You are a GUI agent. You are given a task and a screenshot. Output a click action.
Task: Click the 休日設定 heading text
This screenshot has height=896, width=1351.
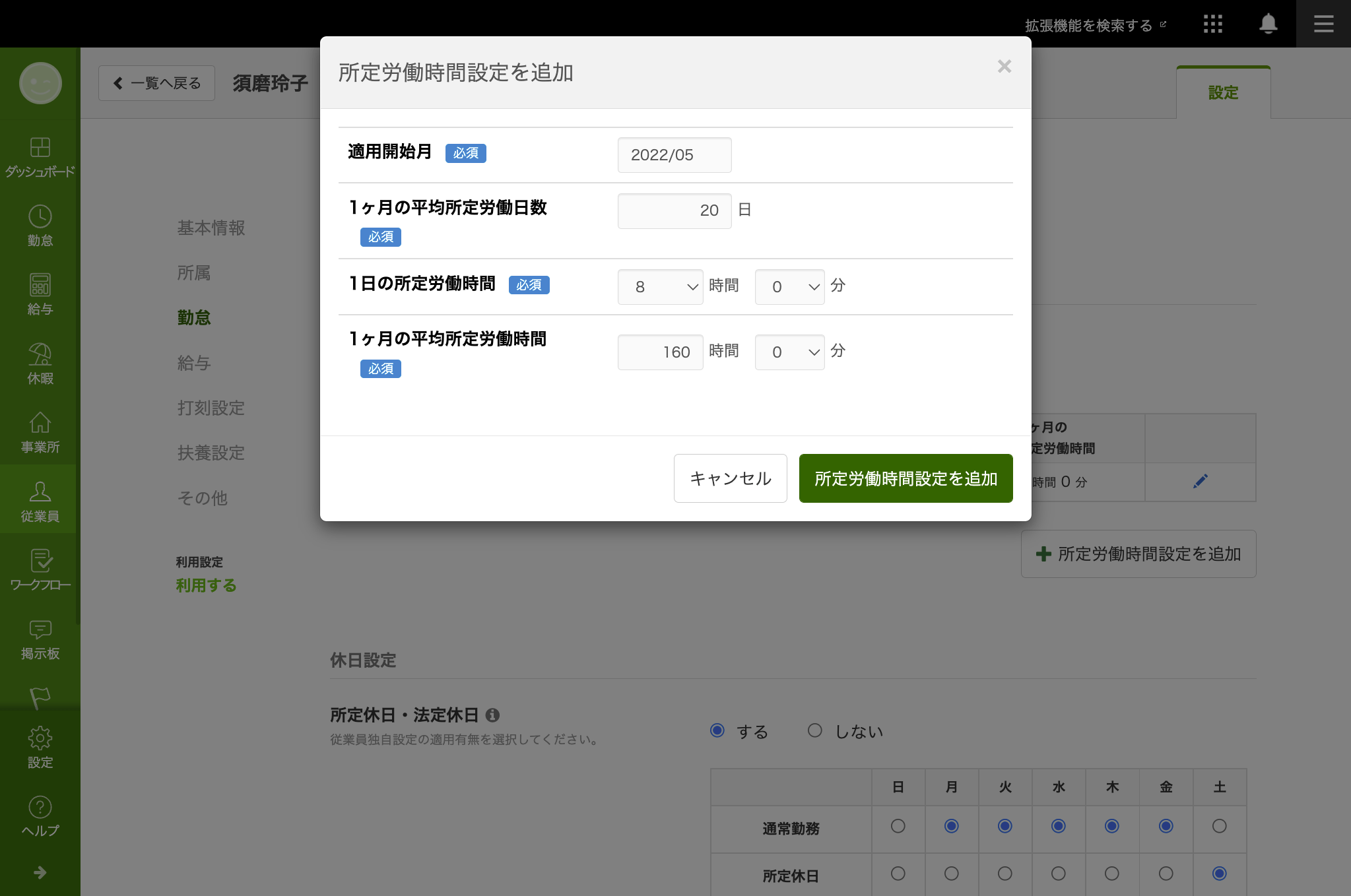(363, 660)
